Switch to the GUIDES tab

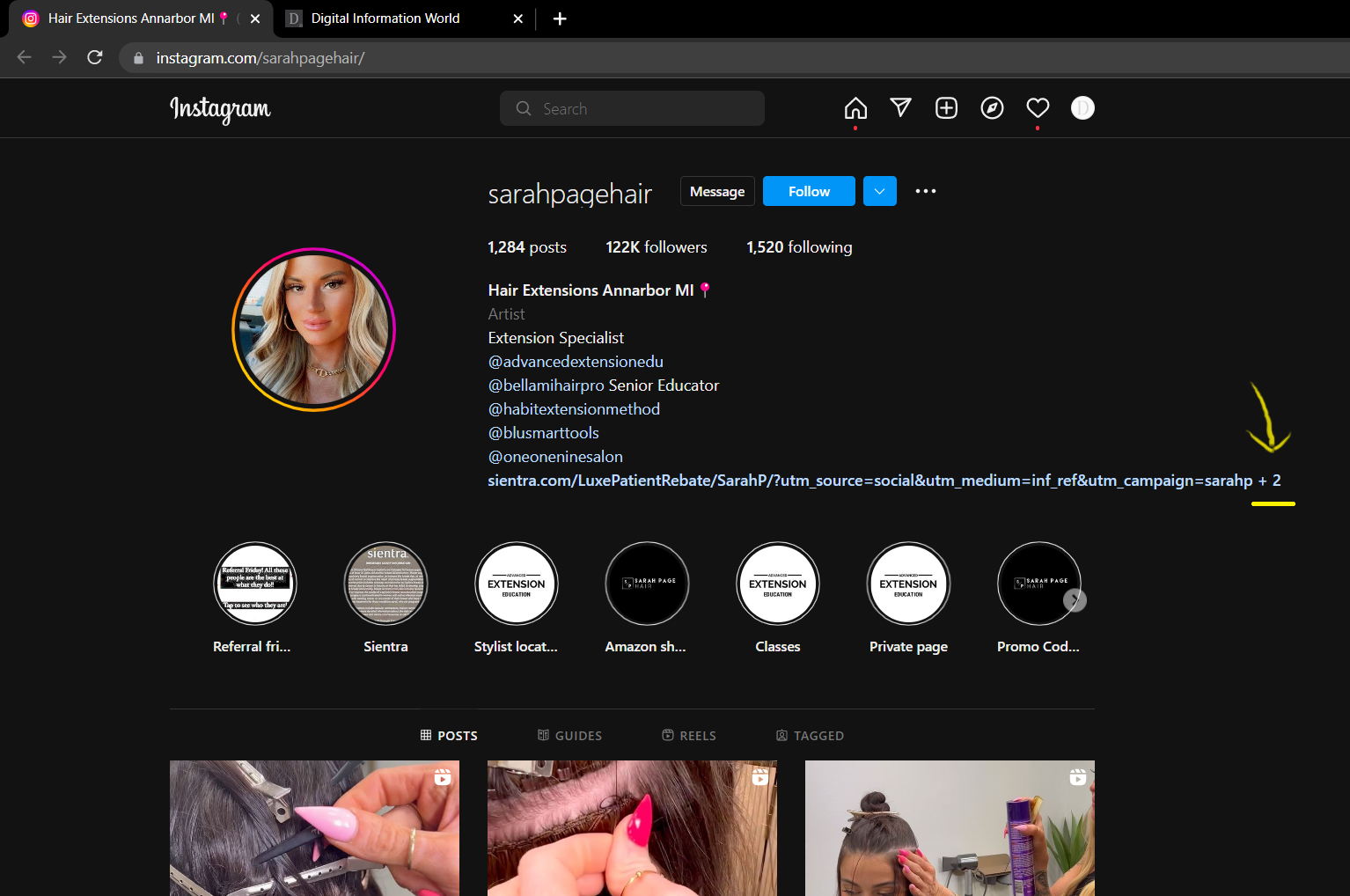point(569,736)
